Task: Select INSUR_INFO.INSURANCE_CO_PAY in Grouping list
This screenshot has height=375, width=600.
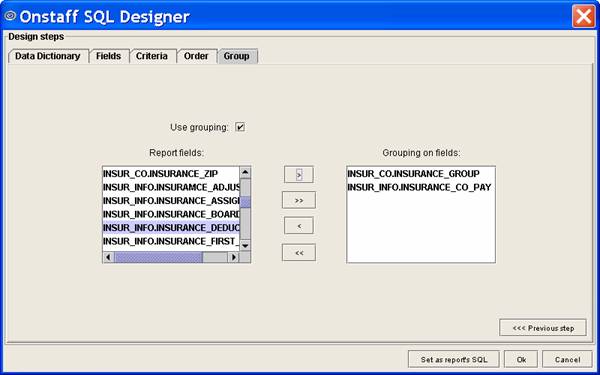Action: [419, 188]
